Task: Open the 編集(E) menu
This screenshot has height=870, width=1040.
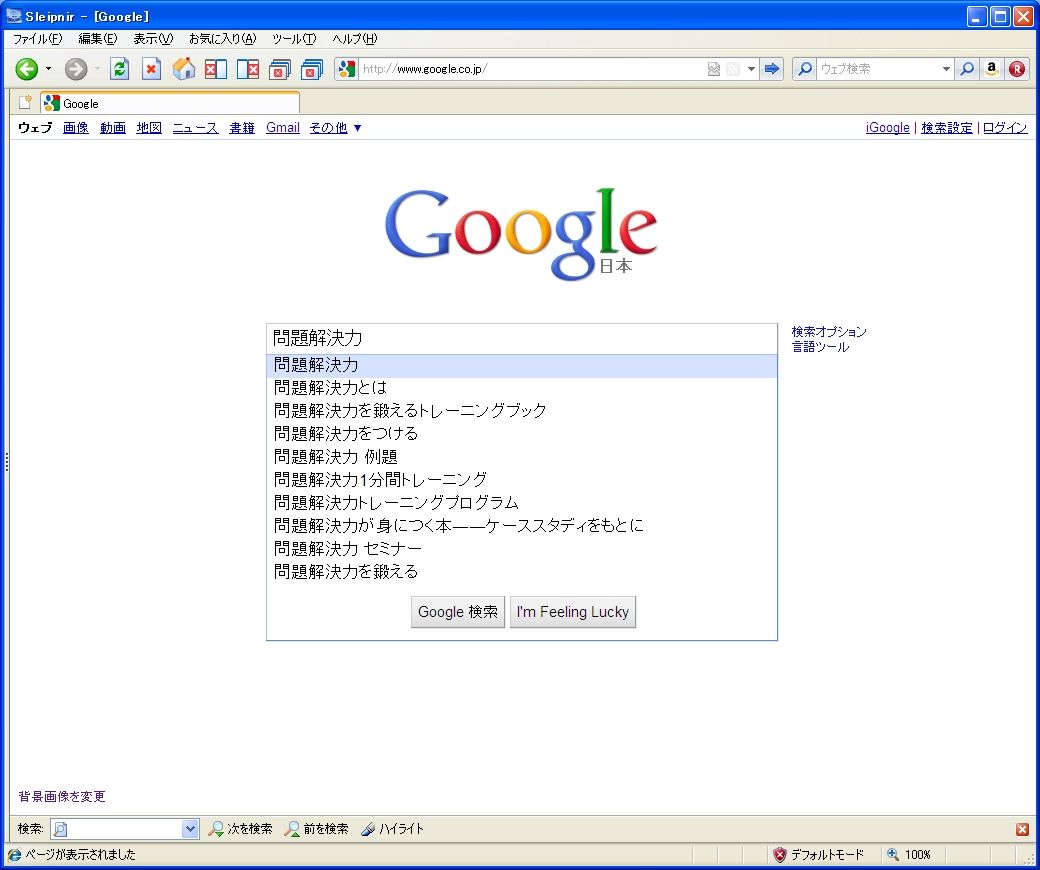Action: 98,39
